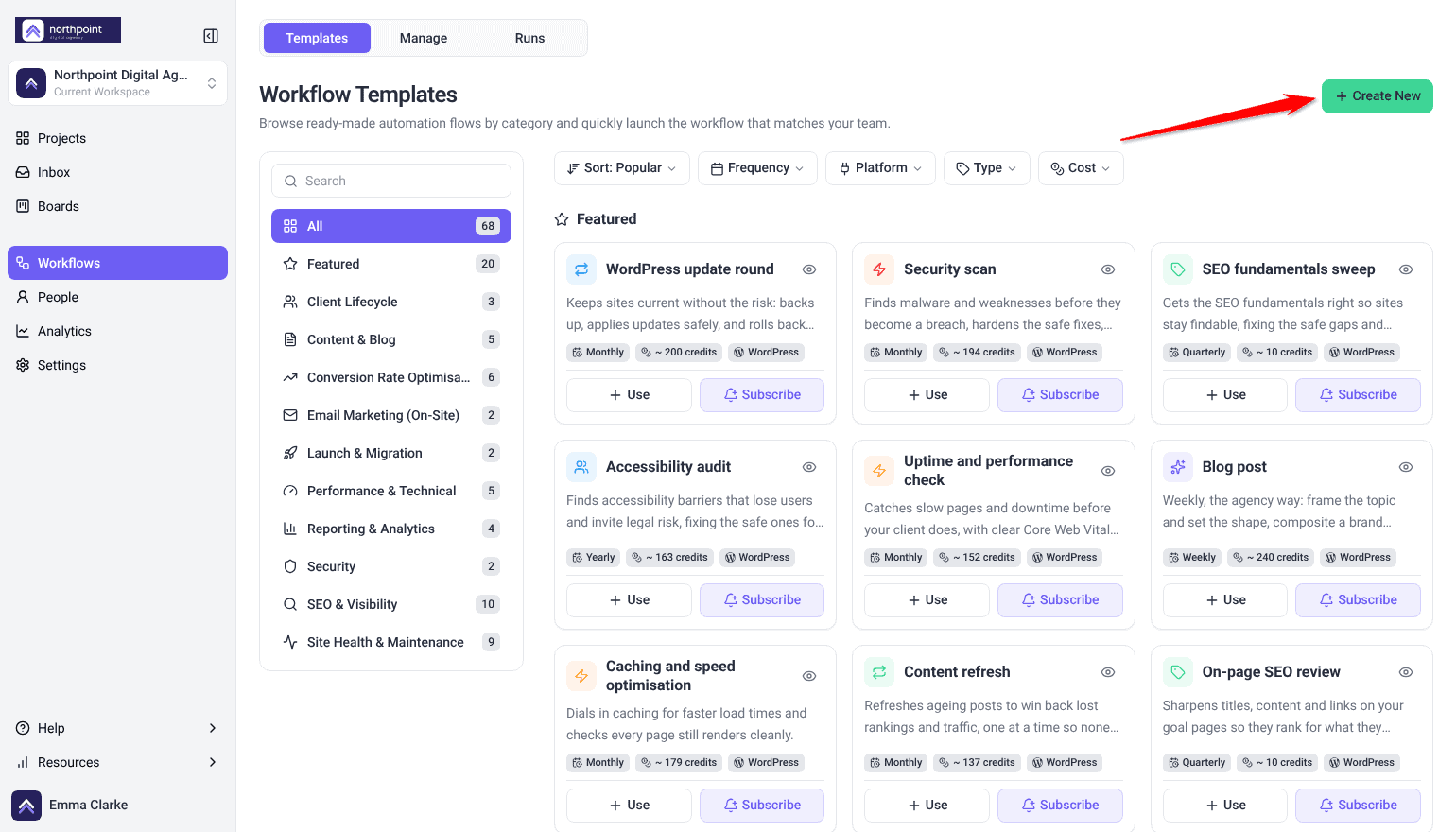Open Settings from sidebar
Image resolution: width=1456 pixels, height=832 pixels.
tap(117, 365)
